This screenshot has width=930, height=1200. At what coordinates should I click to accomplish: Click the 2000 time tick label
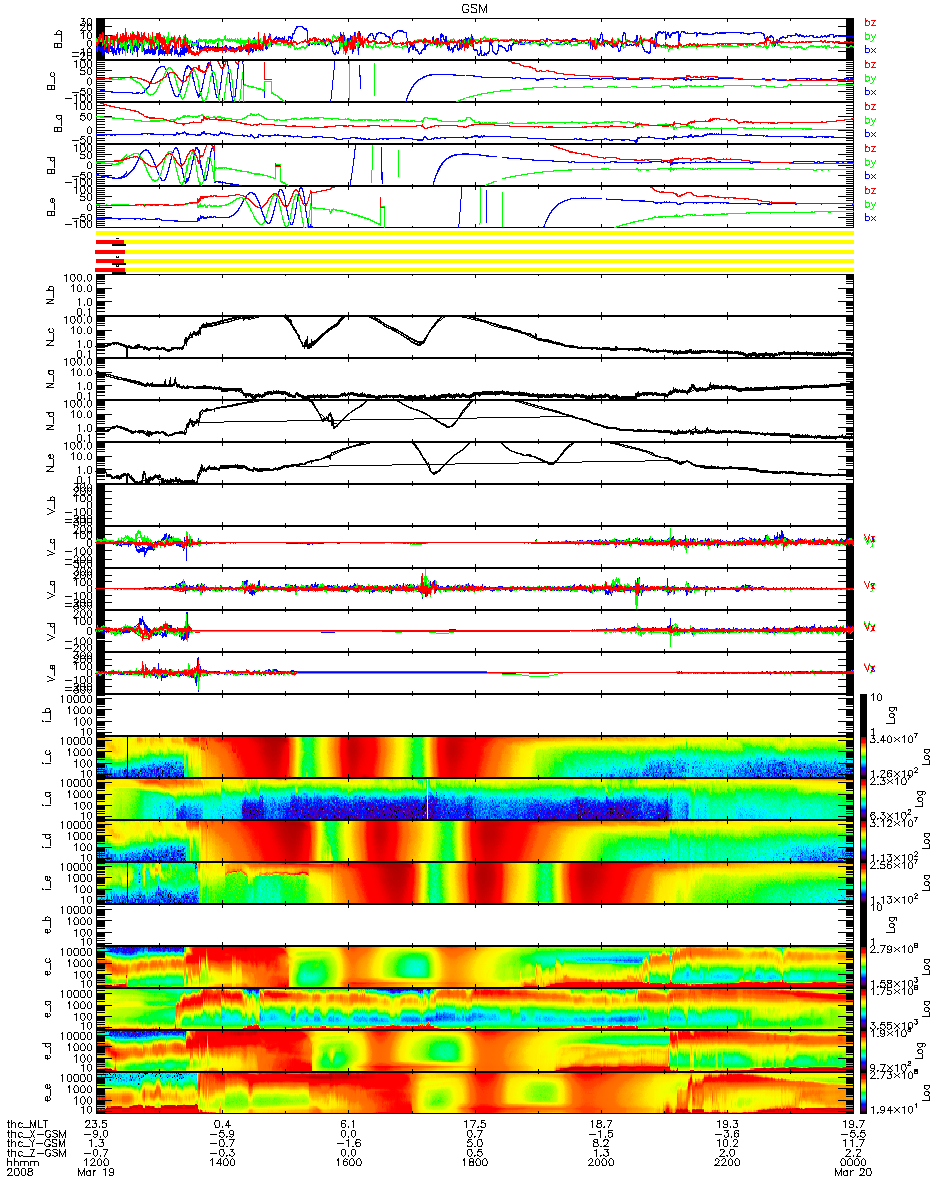click(600, 1164)
